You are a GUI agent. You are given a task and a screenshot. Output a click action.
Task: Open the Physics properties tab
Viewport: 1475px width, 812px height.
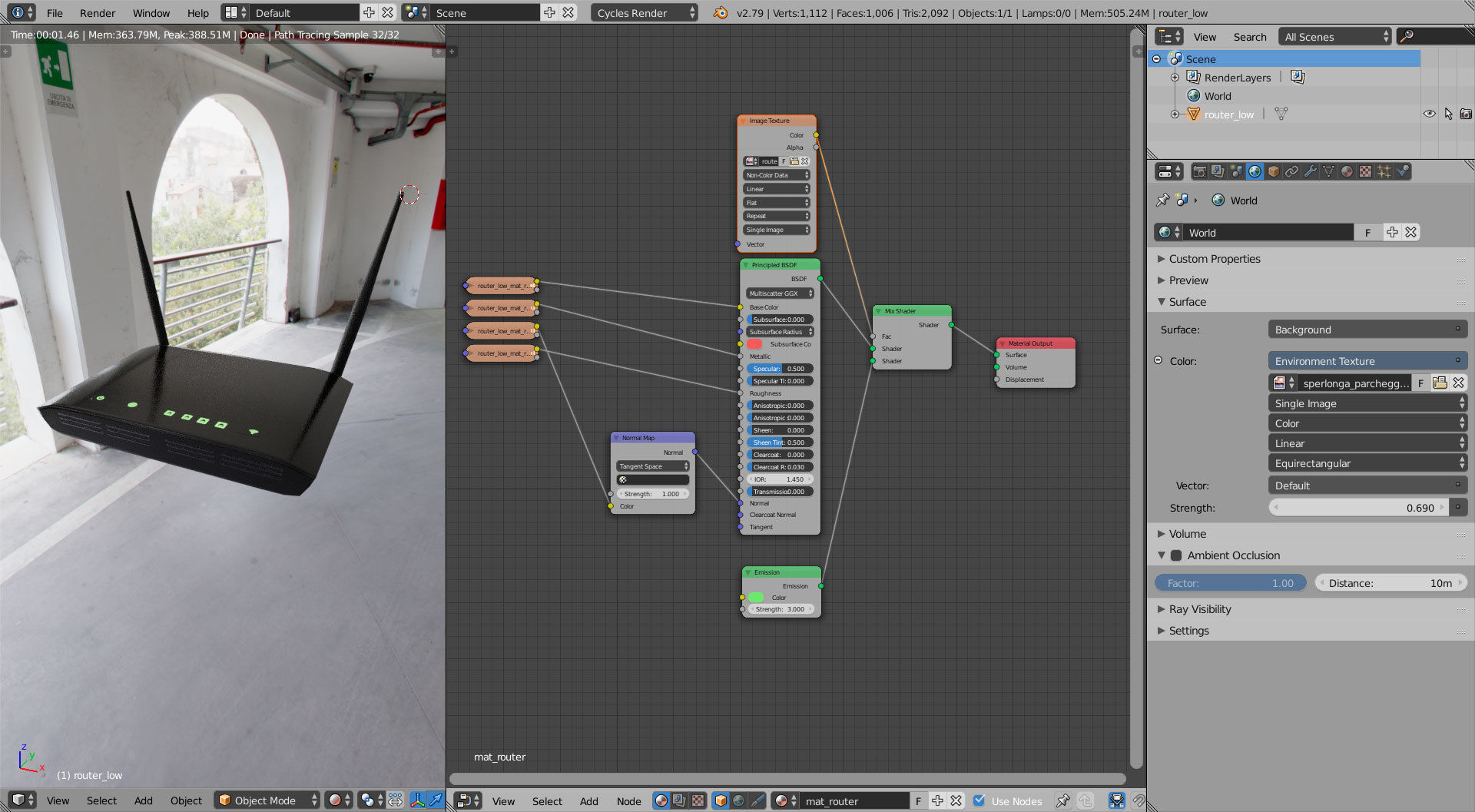click(x=1402, y=171)
